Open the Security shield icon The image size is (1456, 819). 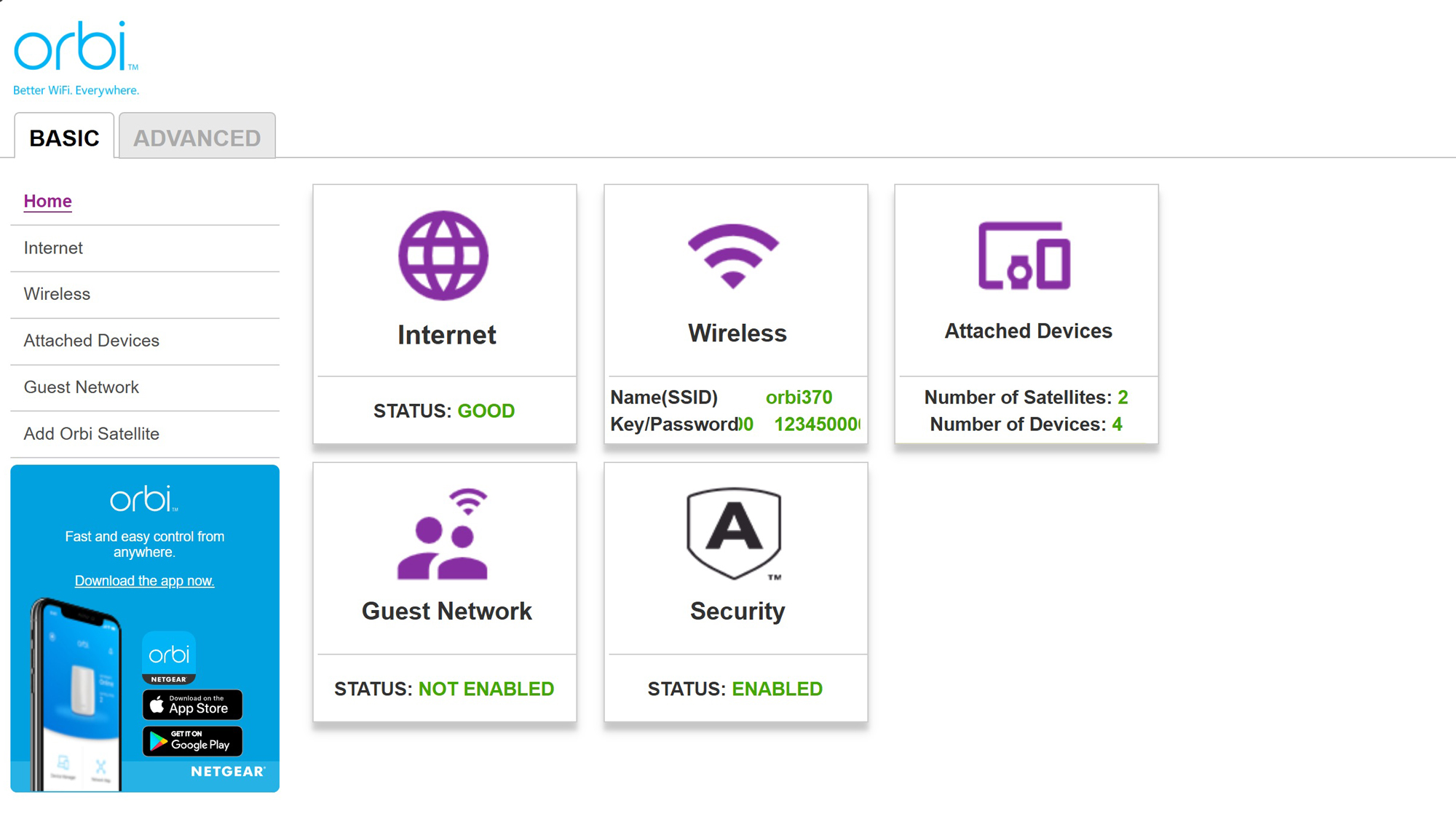pyautogui.click(x=734, y=534)
